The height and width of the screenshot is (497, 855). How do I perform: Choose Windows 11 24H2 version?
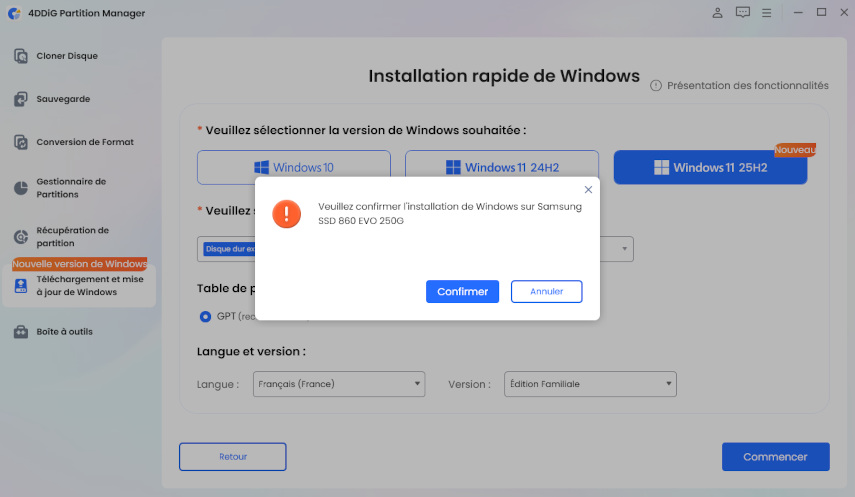pos(502,164)
